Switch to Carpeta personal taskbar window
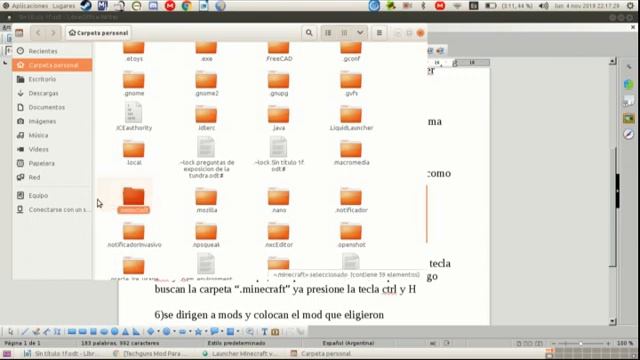 pyautogui.click(x=321, y=353)
